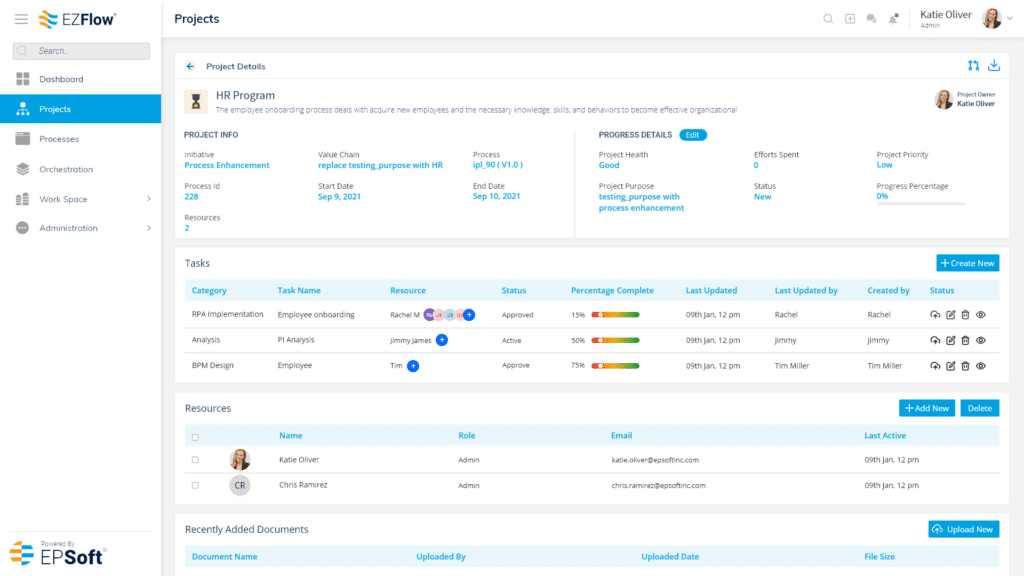Select the header checkbox in Resources table
The width and height of the screenshot is (1024, 576).
tap(194, 435)
